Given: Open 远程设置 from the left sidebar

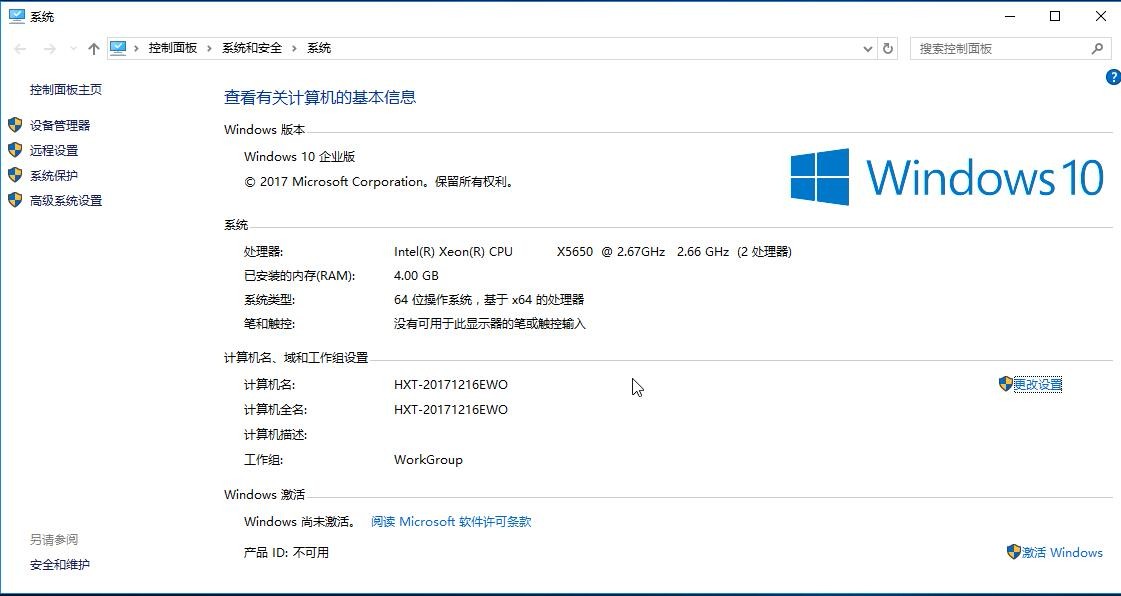Looking at the screenshot, I should (54, 150).
